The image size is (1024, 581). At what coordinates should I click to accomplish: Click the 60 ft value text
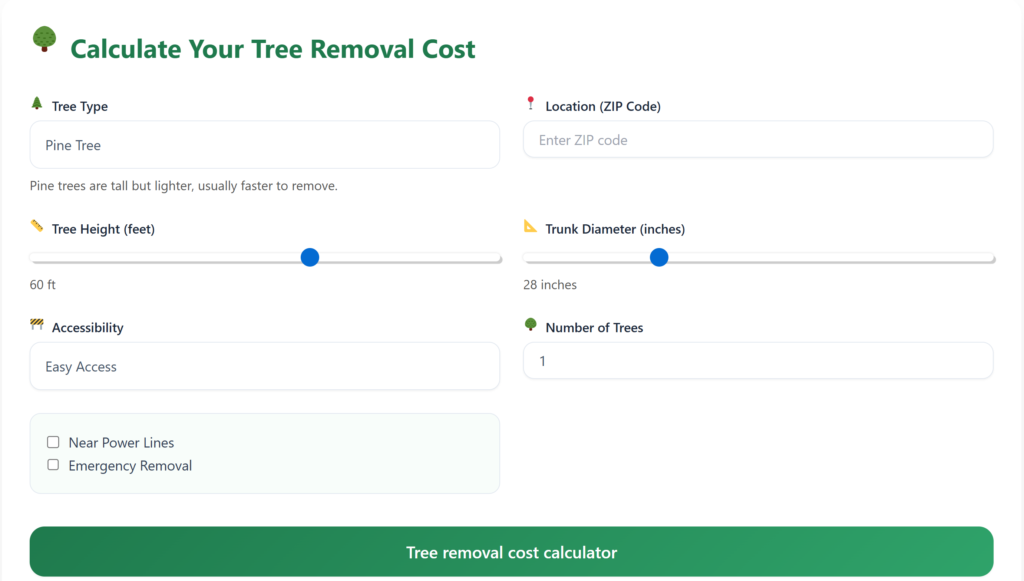pyautogui.click(x=42, y=285)
